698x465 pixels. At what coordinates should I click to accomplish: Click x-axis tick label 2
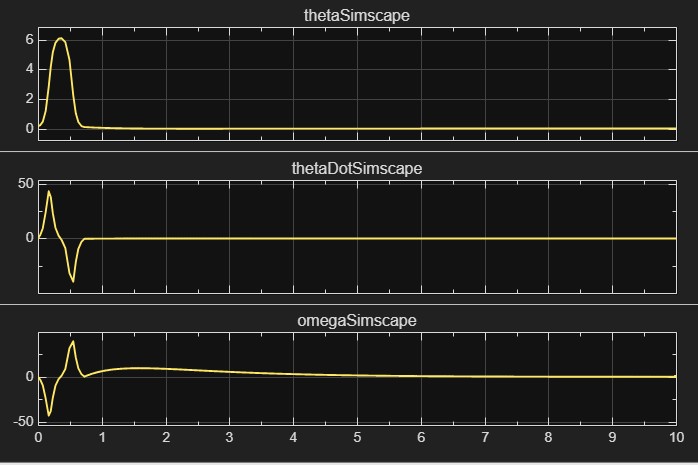[x=166, y=437]
